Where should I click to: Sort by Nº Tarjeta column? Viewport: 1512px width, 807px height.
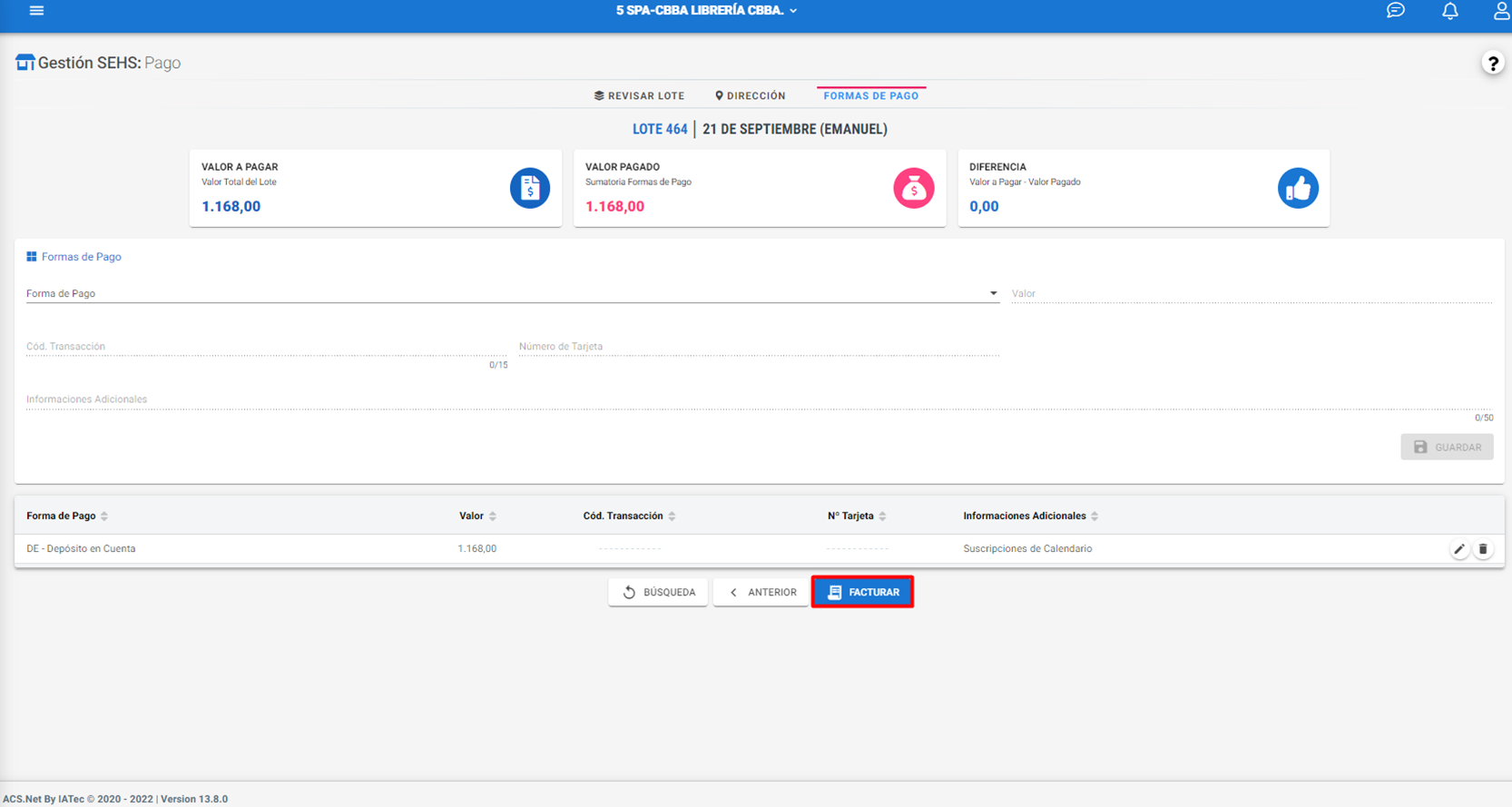pyautogui.click(x=882, y=517)
